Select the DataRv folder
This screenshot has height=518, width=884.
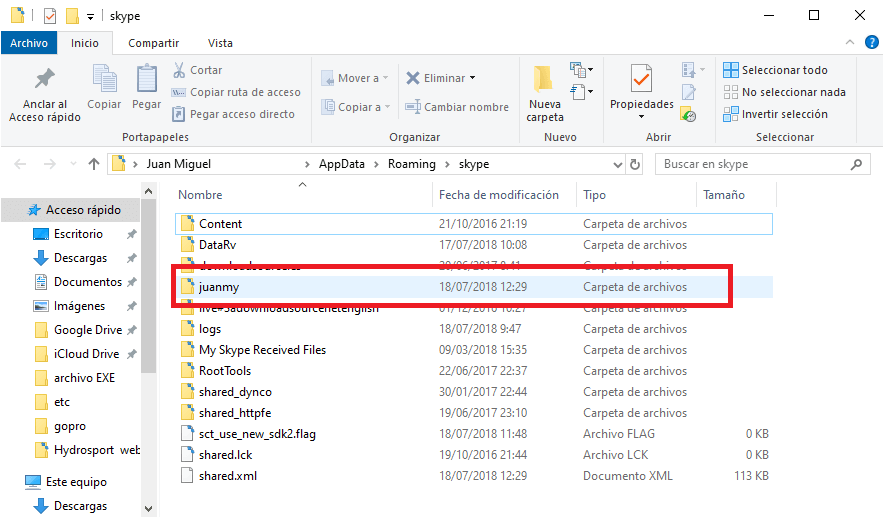point(474,245)
